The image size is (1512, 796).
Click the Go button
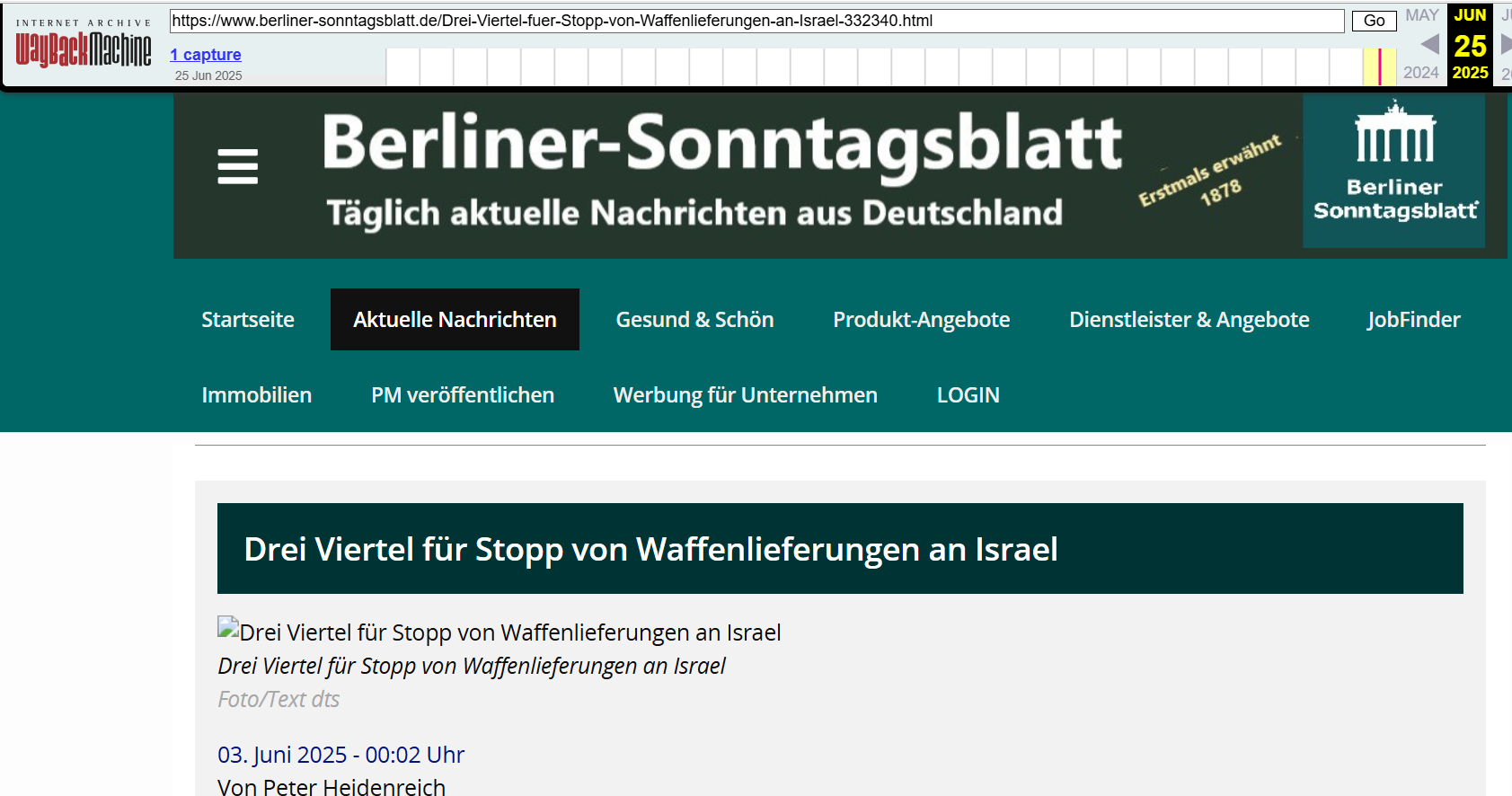point(1374,21)
